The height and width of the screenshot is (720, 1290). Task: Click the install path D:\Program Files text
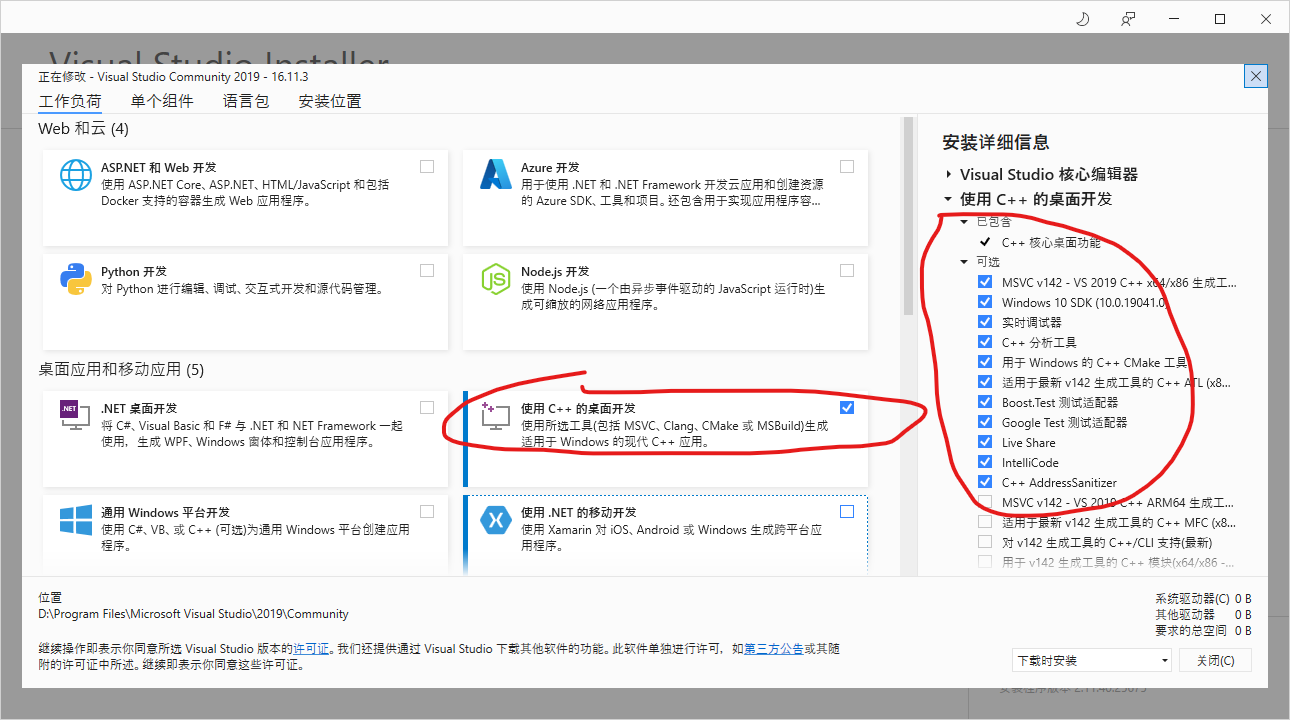tap(193, 614)
